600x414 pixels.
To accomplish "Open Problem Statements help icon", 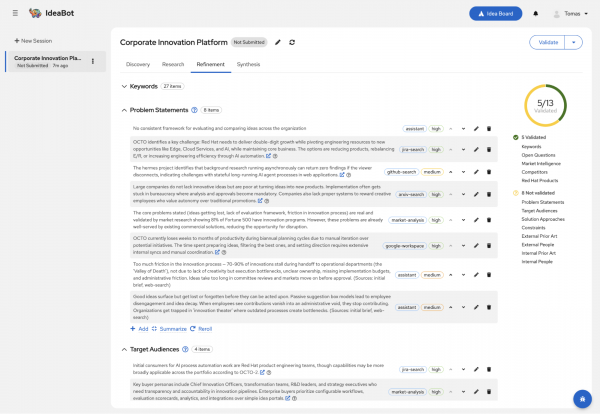I will coord(194,110).
